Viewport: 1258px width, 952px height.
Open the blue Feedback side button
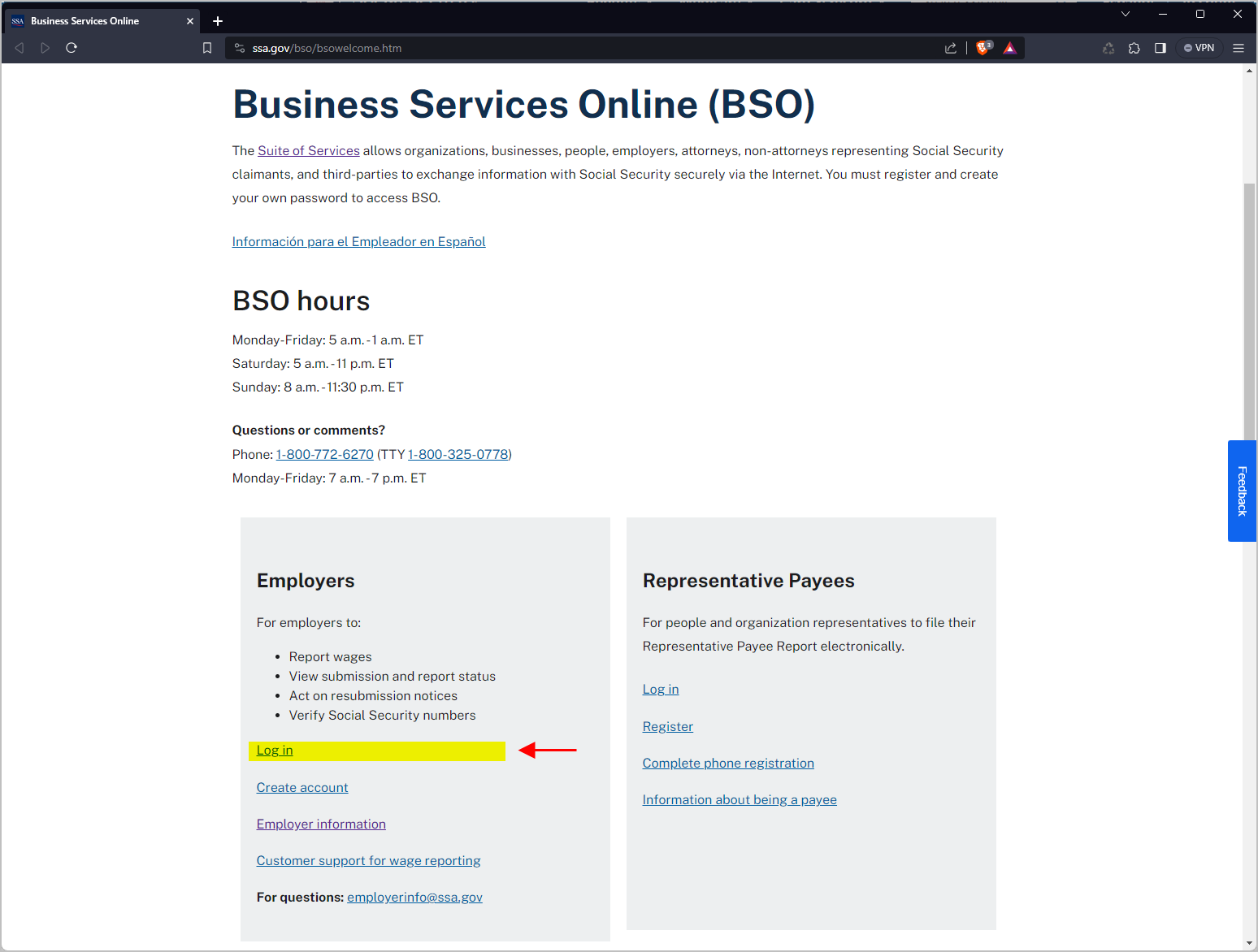point(1242,491)
